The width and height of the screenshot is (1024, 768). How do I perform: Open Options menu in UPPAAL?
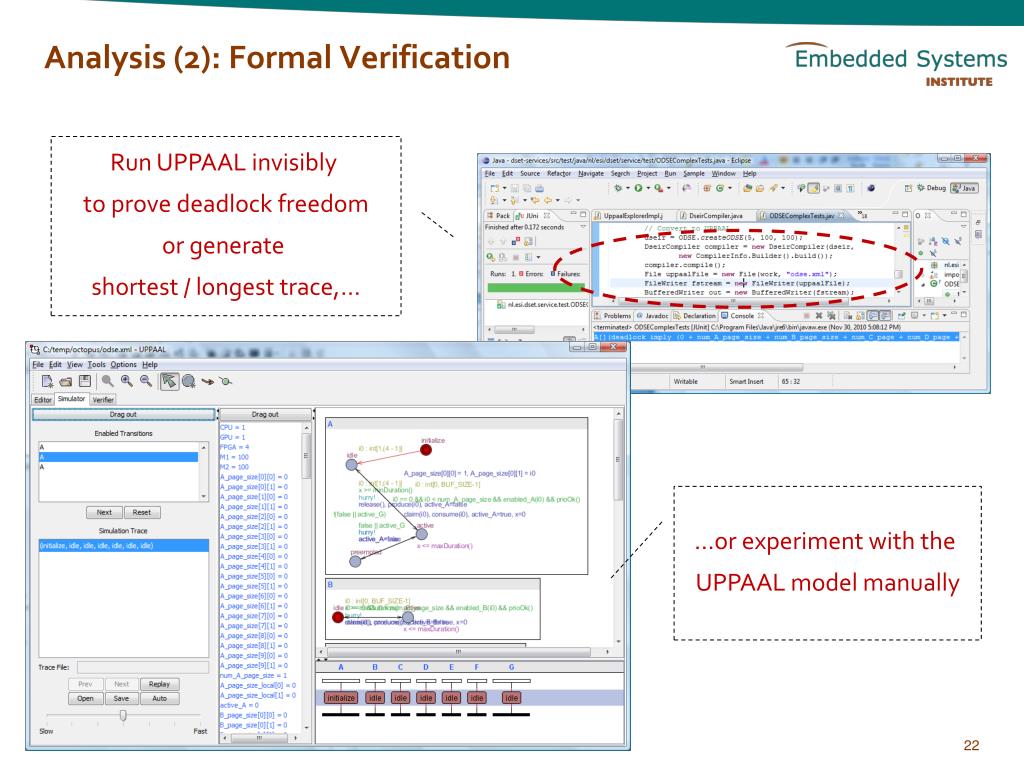(123, 364)
